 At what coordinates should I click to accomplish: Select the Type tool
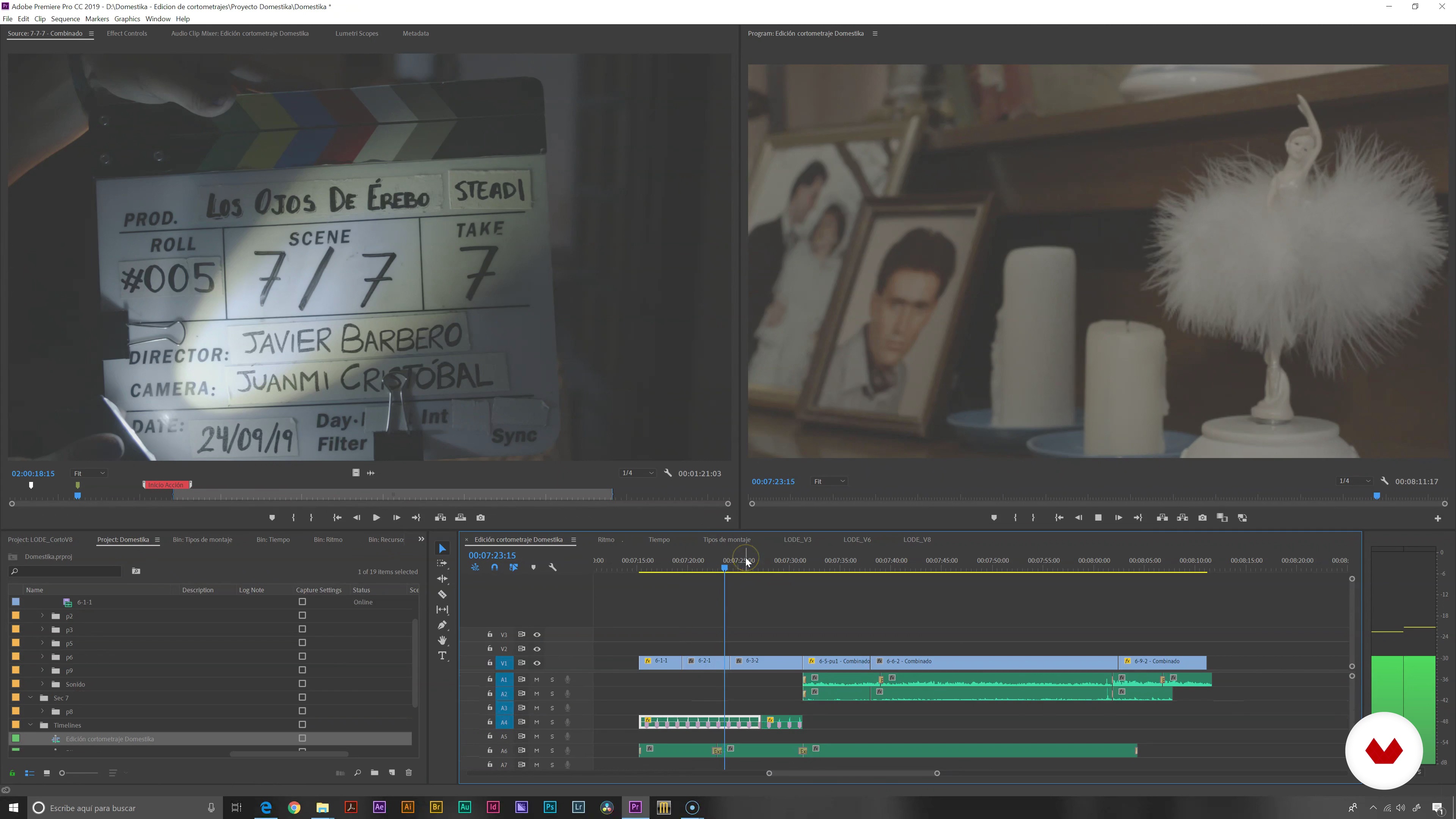tap(442, 656)
